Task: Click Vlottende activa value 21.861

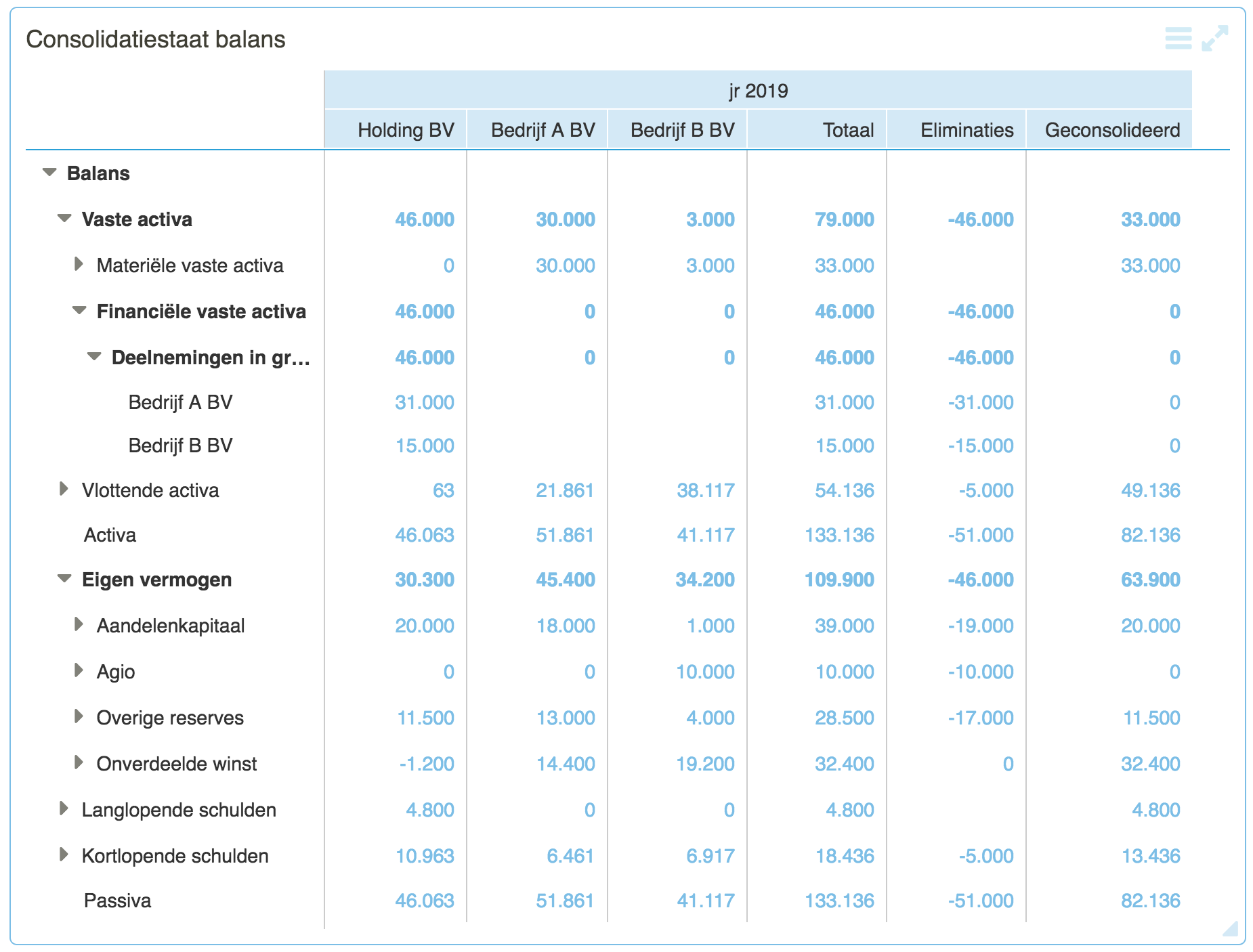Action: (565, 490)
